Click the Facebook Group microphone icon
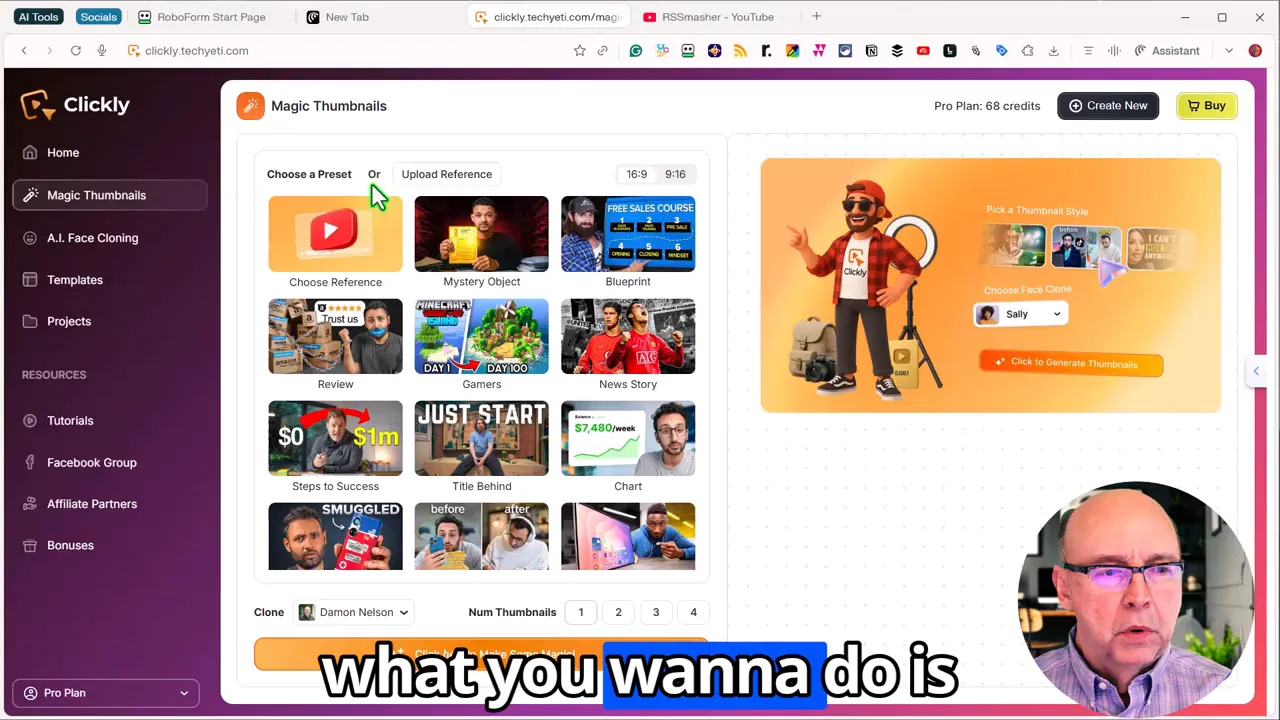The height and width of the screenshot is (720, 1280). pos(30,462)
